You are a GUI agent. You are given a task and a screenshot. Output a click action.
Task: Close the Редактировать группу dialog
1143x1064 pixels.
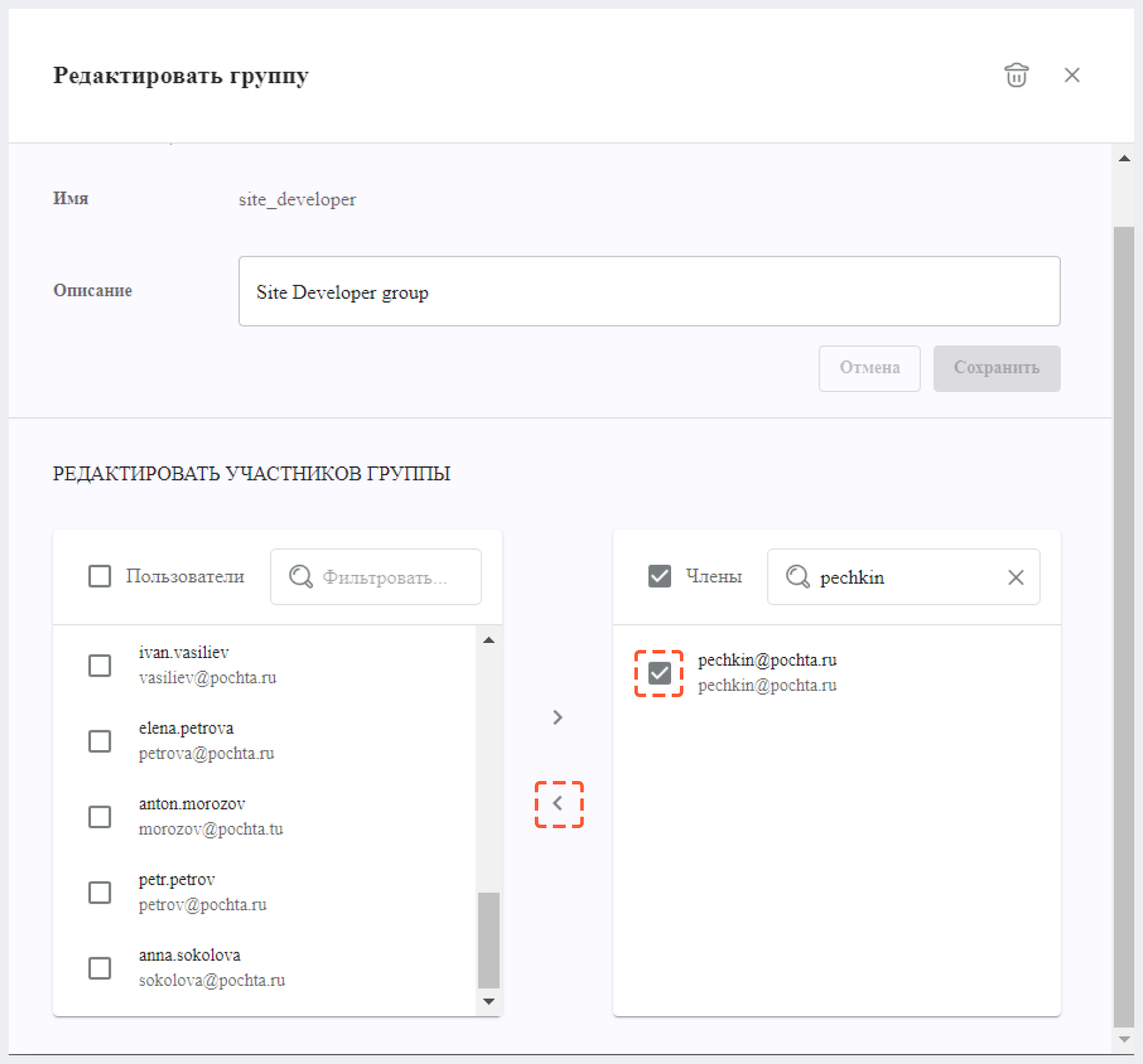coord(1072,75)
